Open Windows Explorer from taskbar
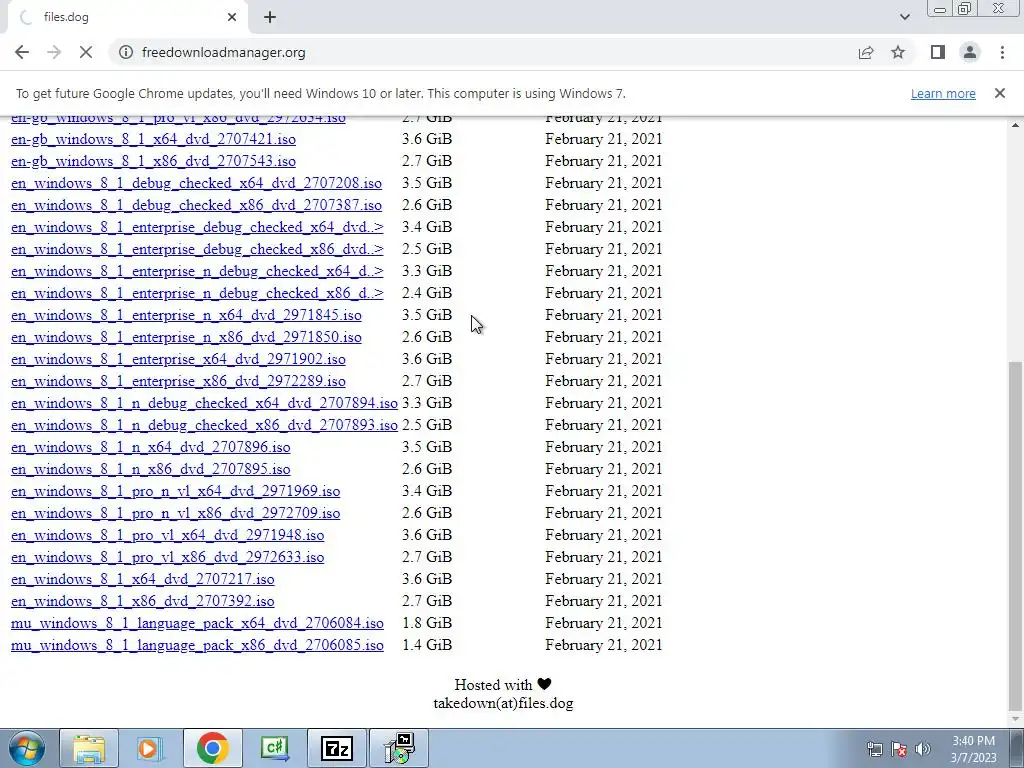1024x768 pixels. (89, 748)
